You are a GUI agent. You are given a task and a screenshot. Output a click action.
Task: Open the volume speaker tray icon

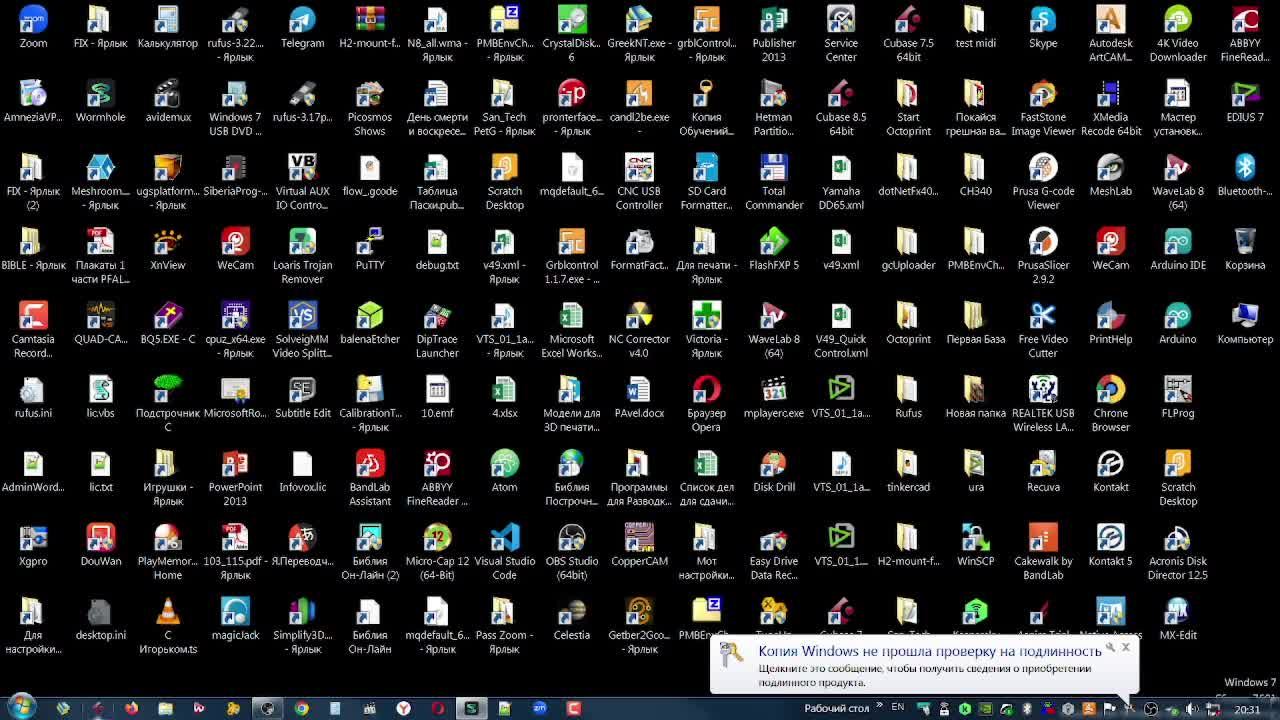tap(1192, 709)
